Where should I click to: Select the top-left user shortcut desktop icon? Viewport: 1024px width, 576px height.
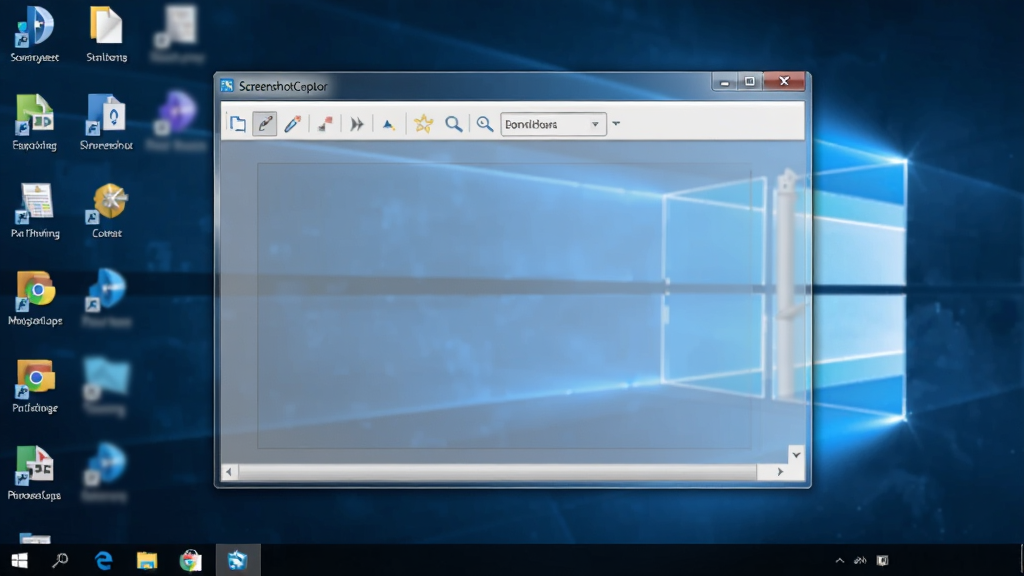(35, 34)
